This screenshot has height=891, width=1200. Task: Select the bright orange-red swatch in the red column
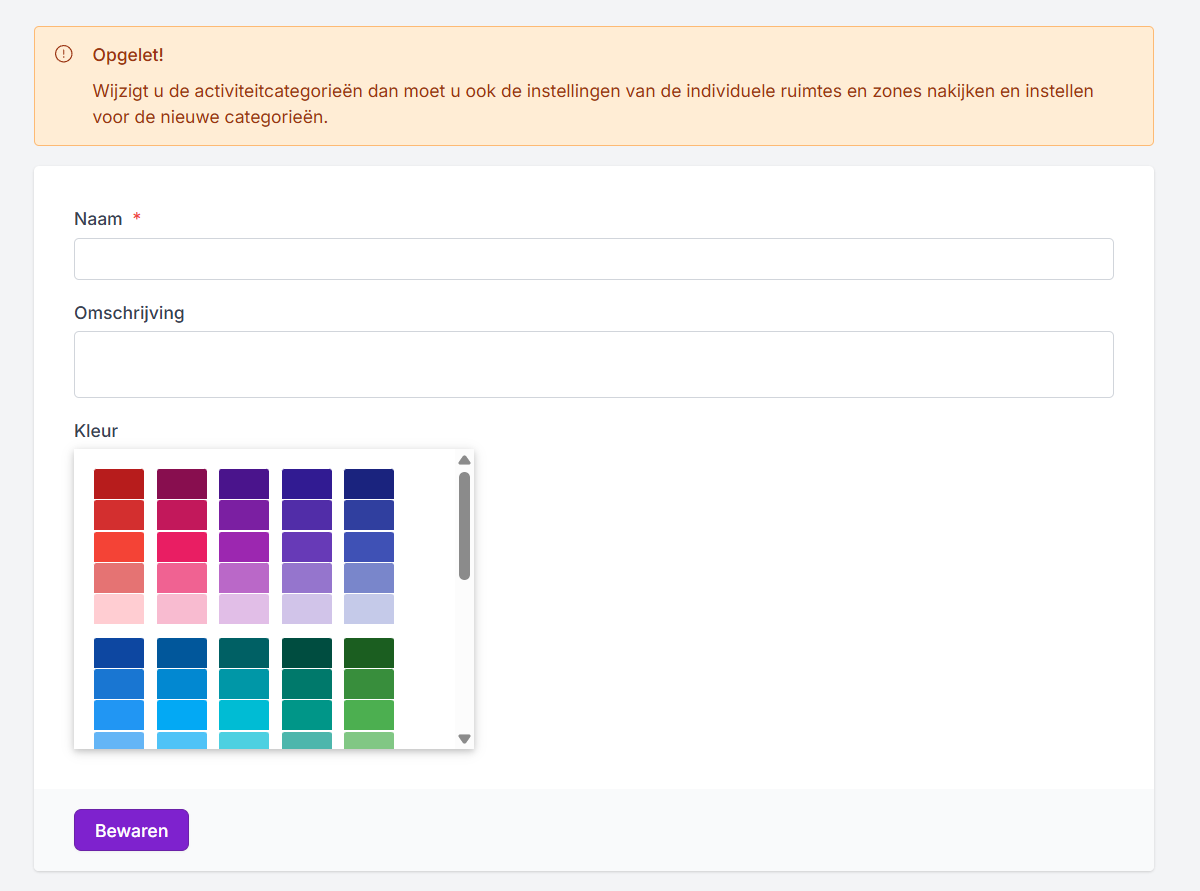click(x=119, y=547)
